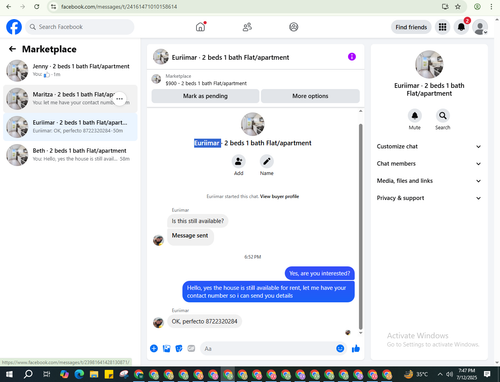
Task: Click the Search Facebook field
Action: point(80,27)
